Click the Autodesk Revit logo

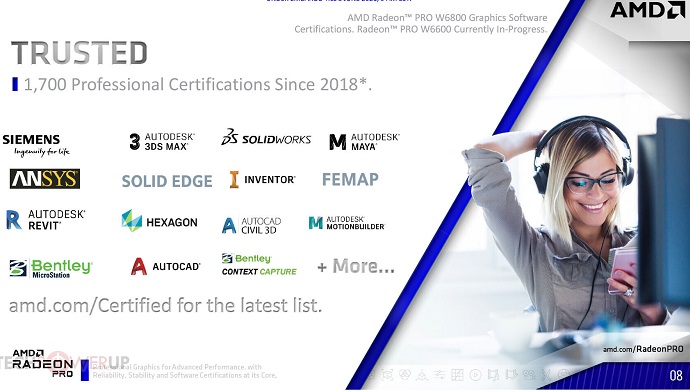45,220
